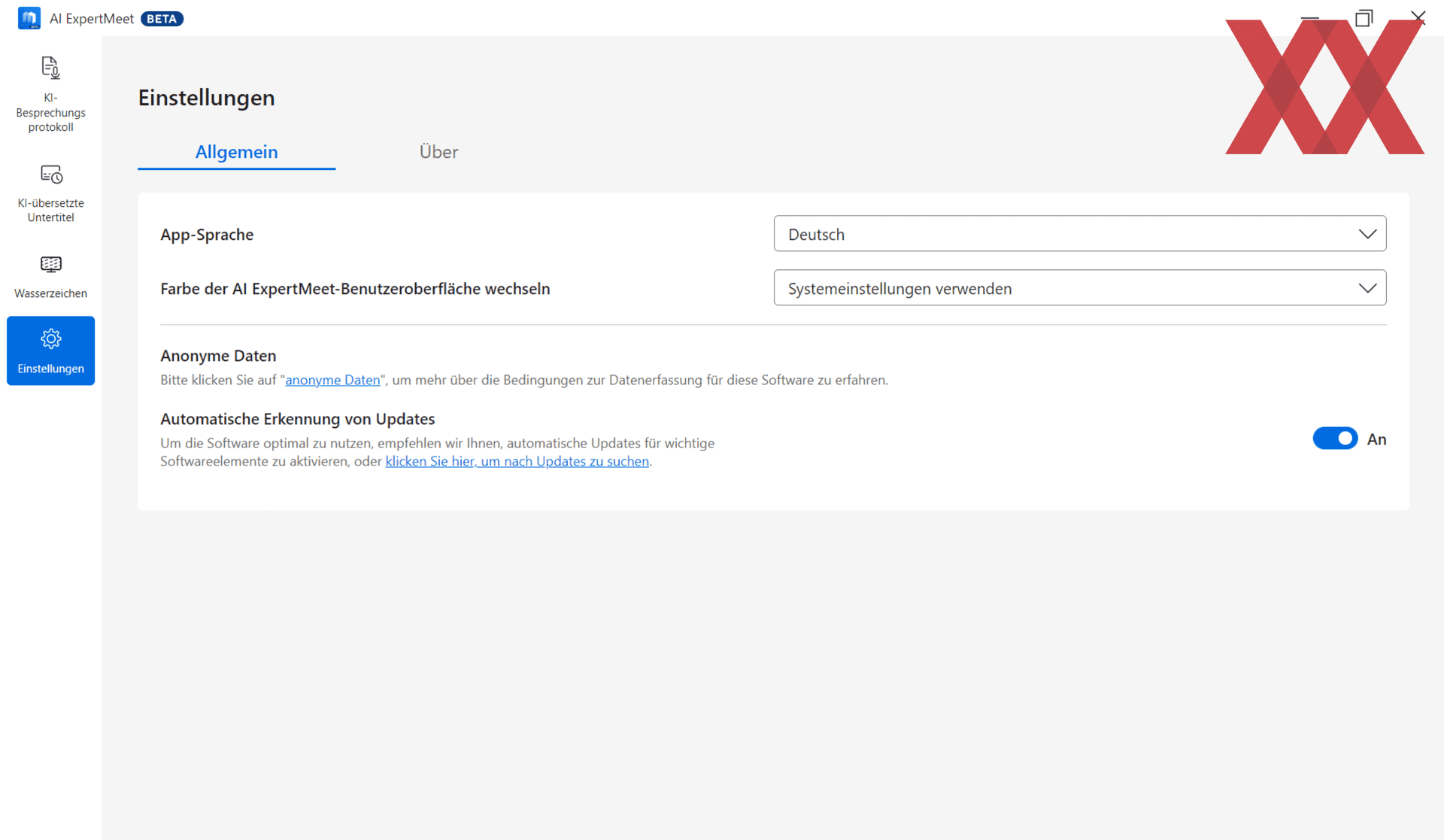Select the Allgemein tab
This screenshot has width=1444, height=840.
236,152
